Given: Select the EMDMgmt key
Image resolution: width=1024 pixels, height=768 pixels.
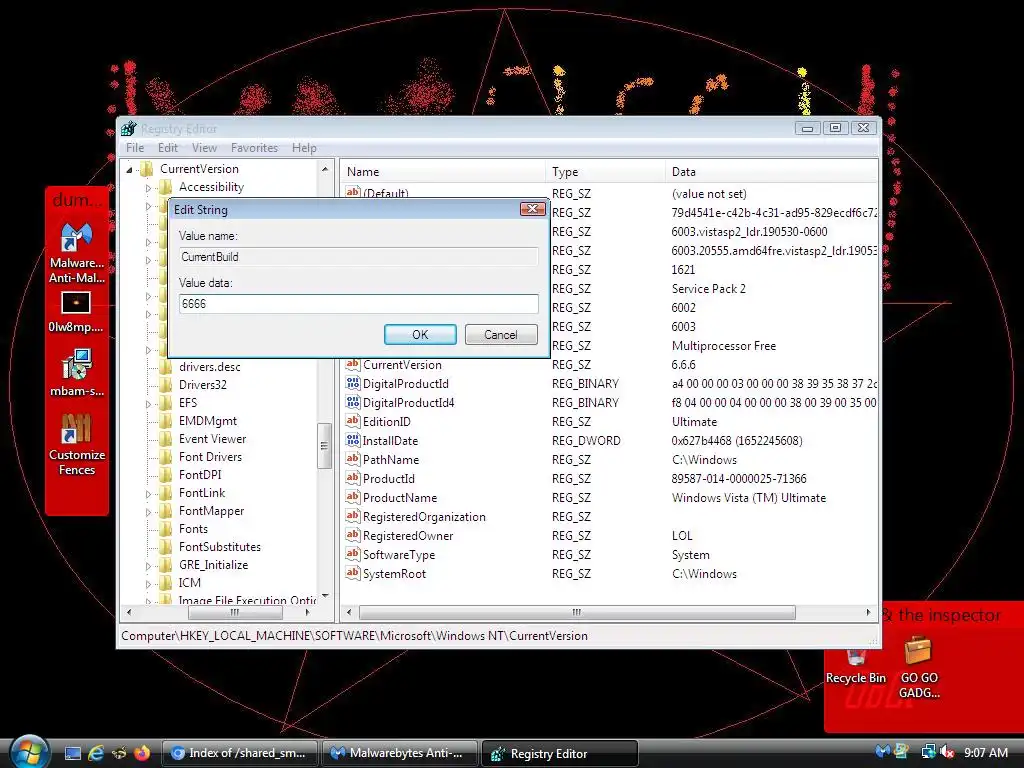Looking at the screenshot, I should 208,421.
